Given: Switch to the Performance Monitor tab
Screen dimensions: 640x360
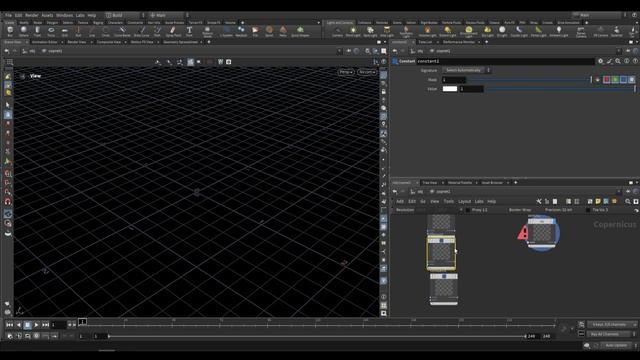Looking at the screenshot, I should (458, 42).
